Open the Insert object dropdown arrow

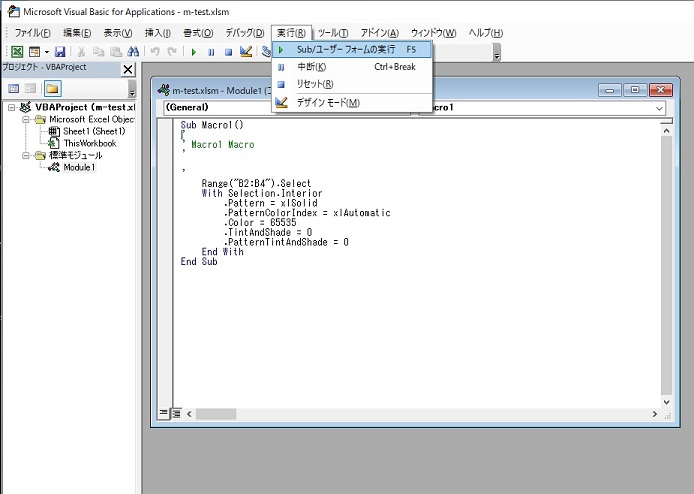[x=46, y=52]
